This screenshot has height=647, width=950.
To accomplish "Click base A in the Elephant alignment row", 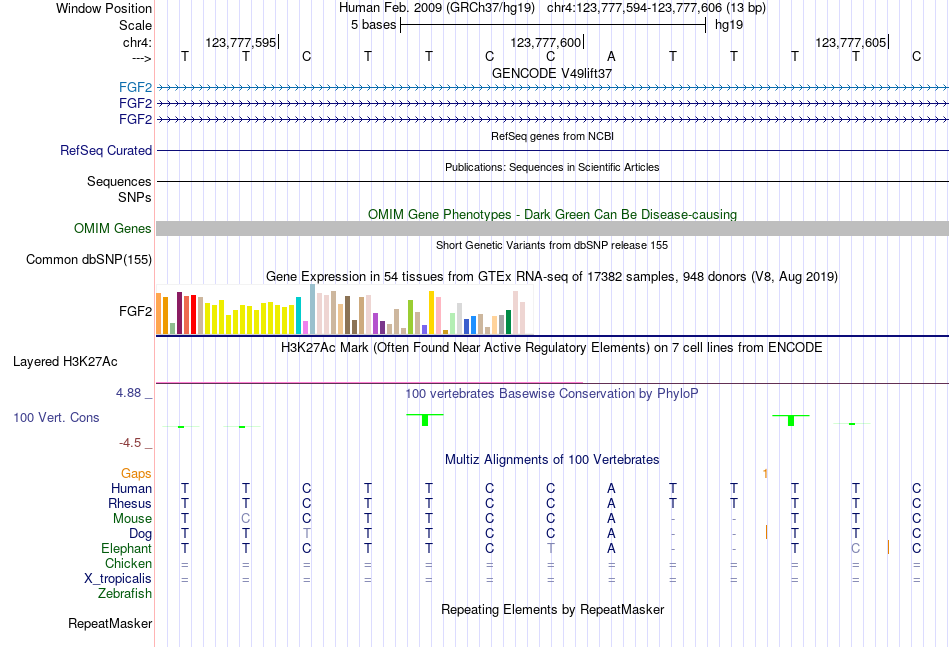I will click(x=611, y=548).
